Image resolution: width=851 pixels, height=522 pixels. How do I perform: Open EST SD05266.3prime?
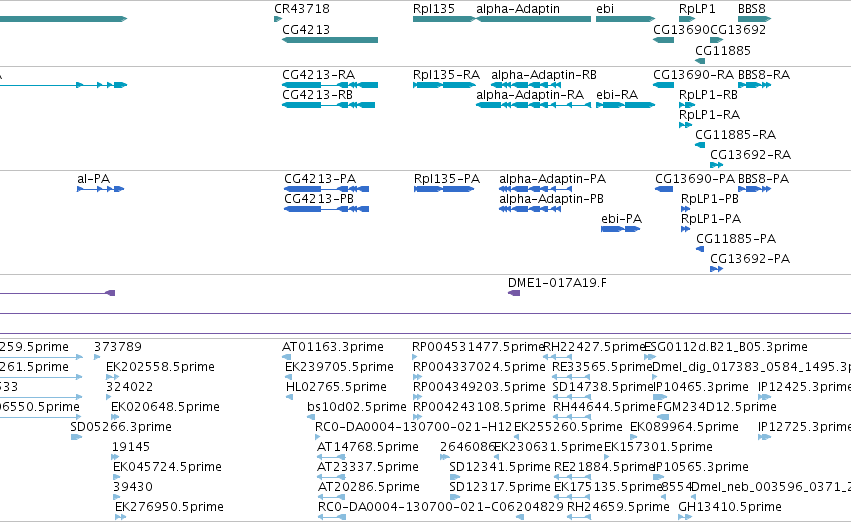(121, 427)
